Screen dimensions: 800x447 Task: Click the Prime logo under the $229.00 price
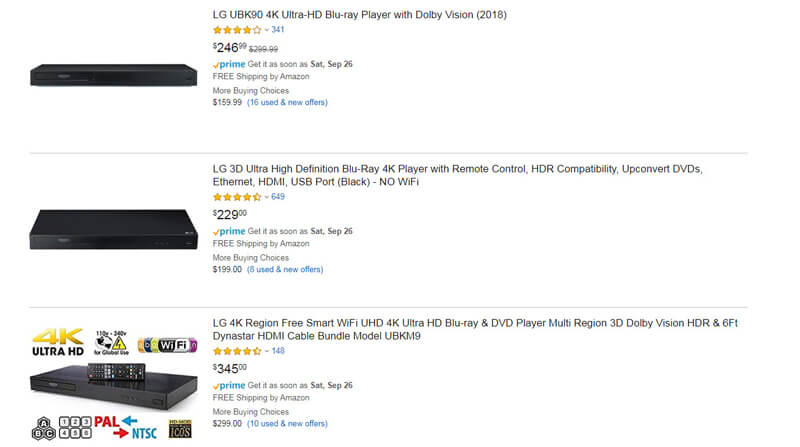(230, 231)
